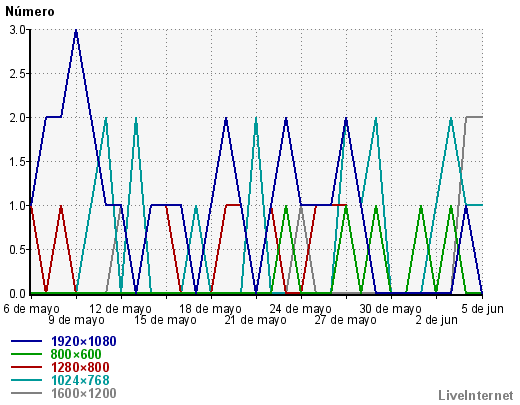Click the 1600×1200 legend label
This screenshot has height=405, width=520.
[x=84, y=393]
